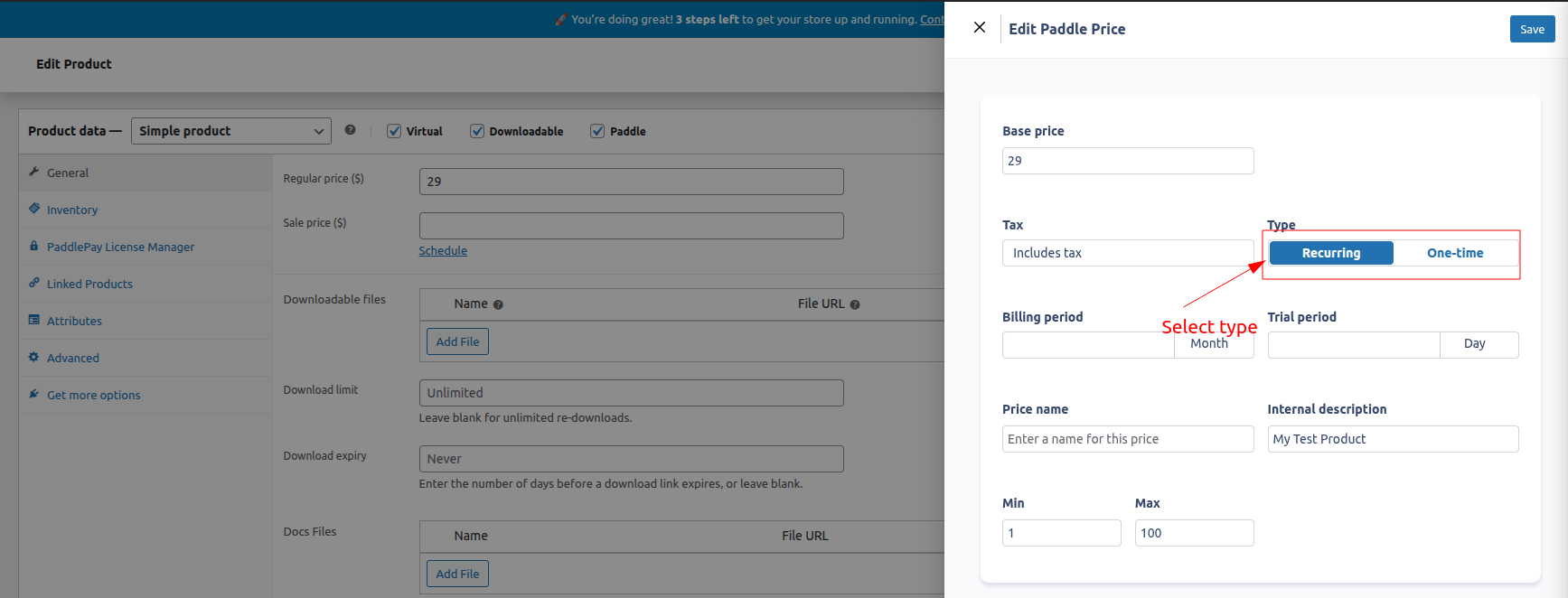
Task: Open the Trial period Day unit selector
Action: coord(1479,345)
